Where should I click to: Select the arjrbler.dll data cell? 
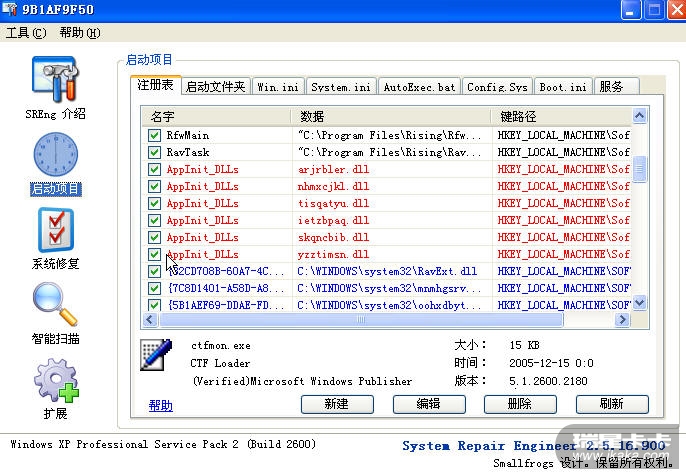point(333,169)
